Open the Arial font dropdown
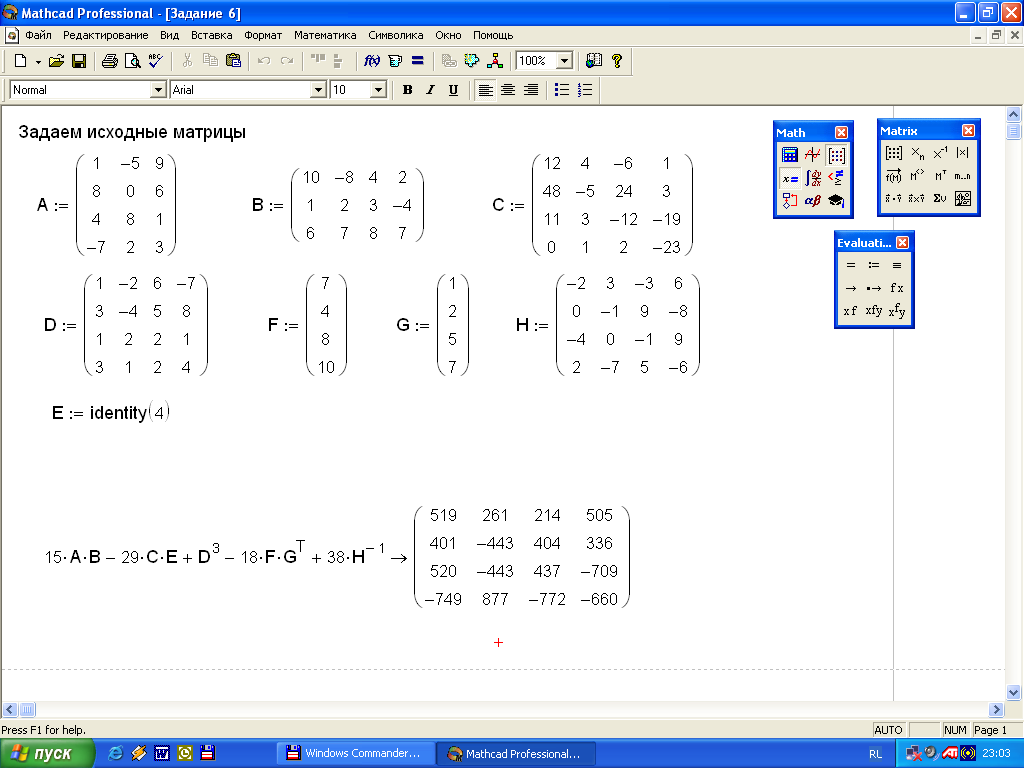This screenshot has height=768, width=1024. click(318, 90)
